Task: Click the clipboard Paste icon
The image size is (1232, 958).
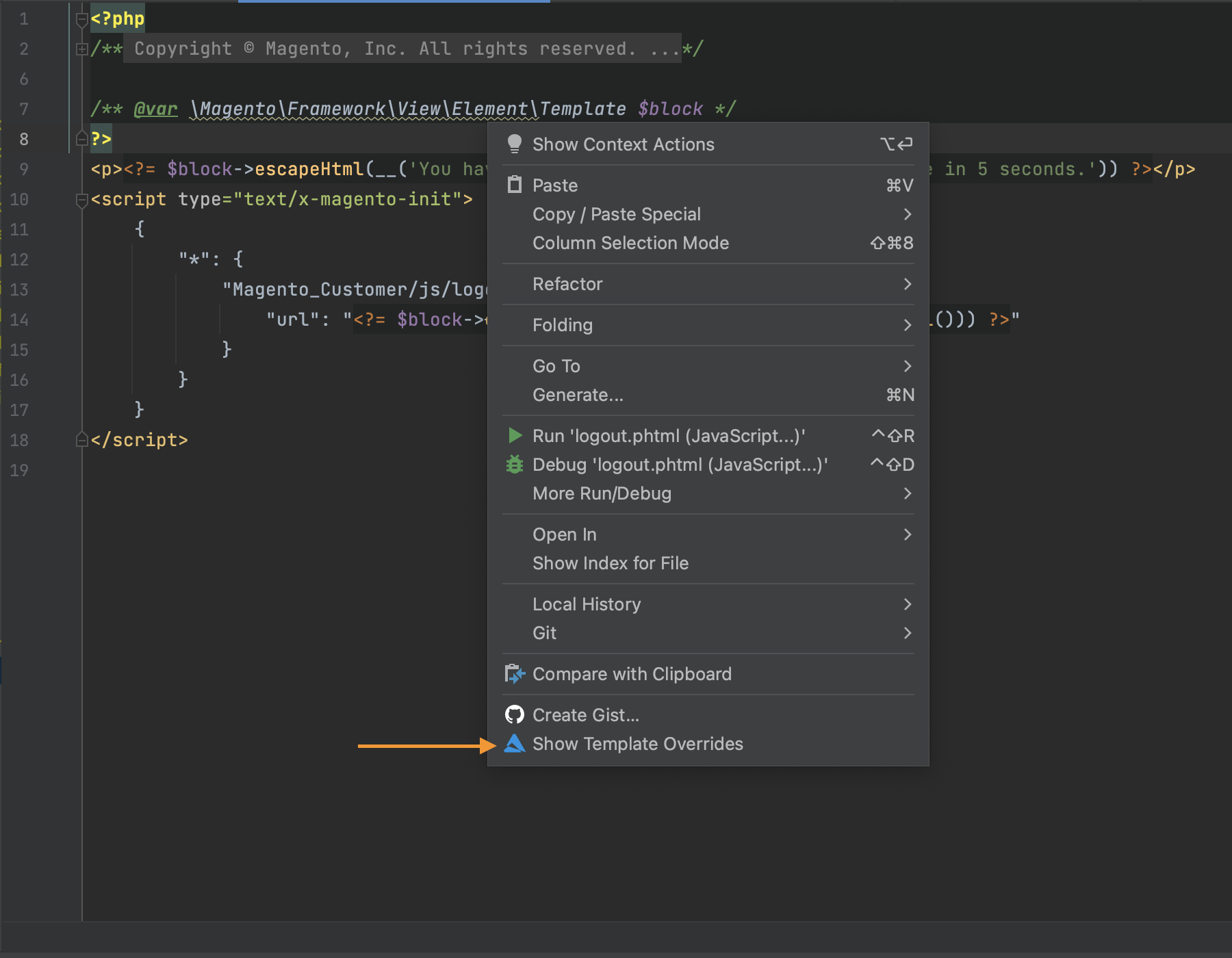Action: (515, 185)
